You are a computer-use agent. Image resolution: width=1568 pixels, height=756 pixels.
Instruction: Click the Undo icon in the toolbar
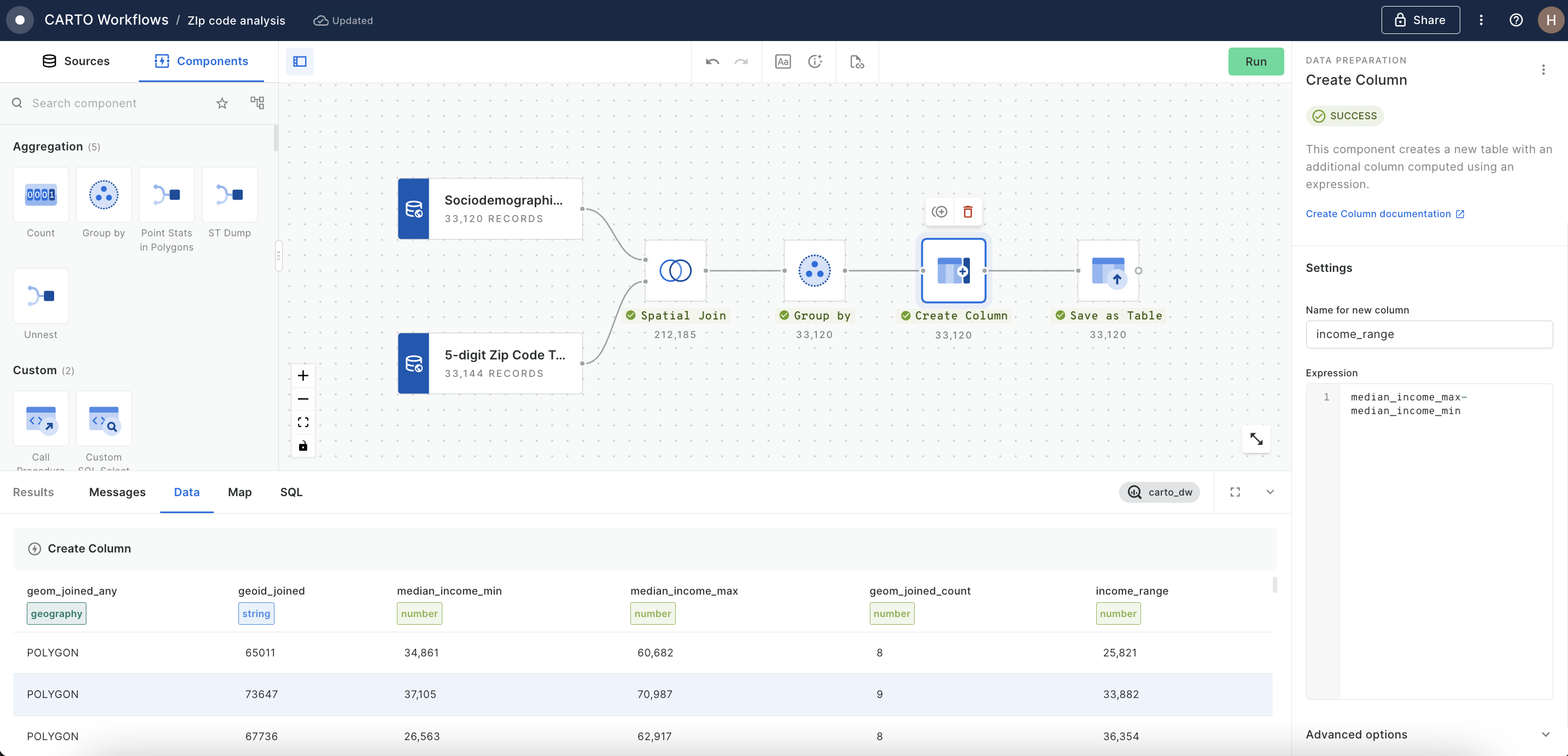[x=712, y=61]
